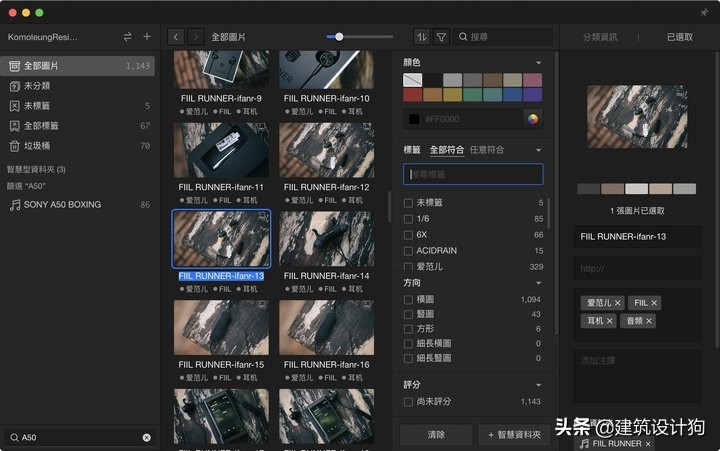Screen dimensions: 720x451
Task: Click the pin icon at top right
Action: click(x=704, y=12)
